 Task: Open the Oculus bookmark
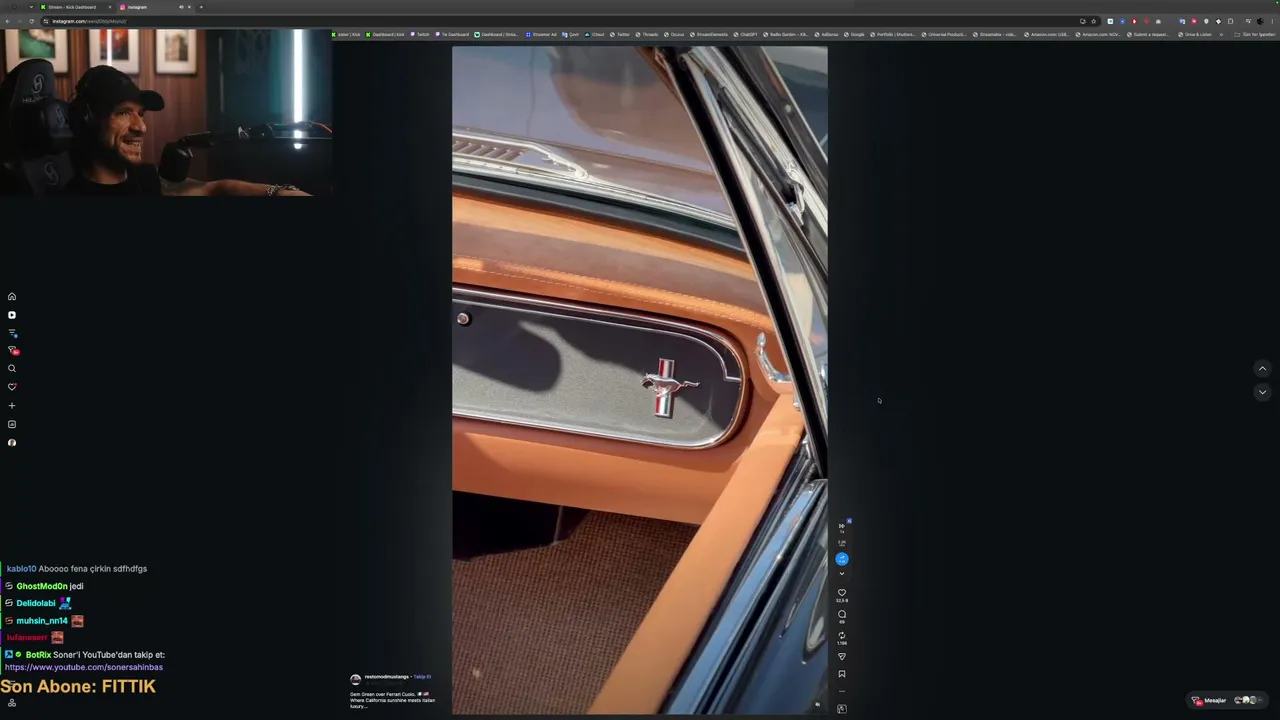click(x=674, y=35)
